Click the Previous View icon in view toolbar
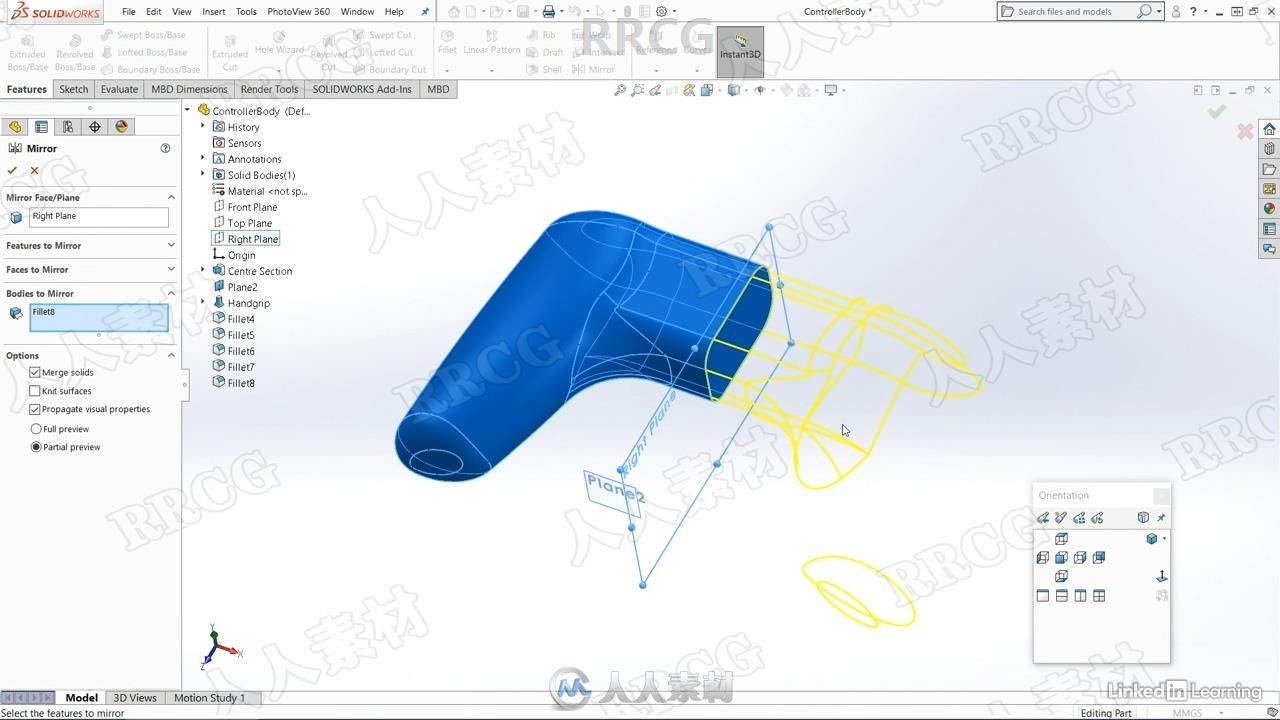Viewport: 1280px width, 720px height. click(x=655, y=90)
